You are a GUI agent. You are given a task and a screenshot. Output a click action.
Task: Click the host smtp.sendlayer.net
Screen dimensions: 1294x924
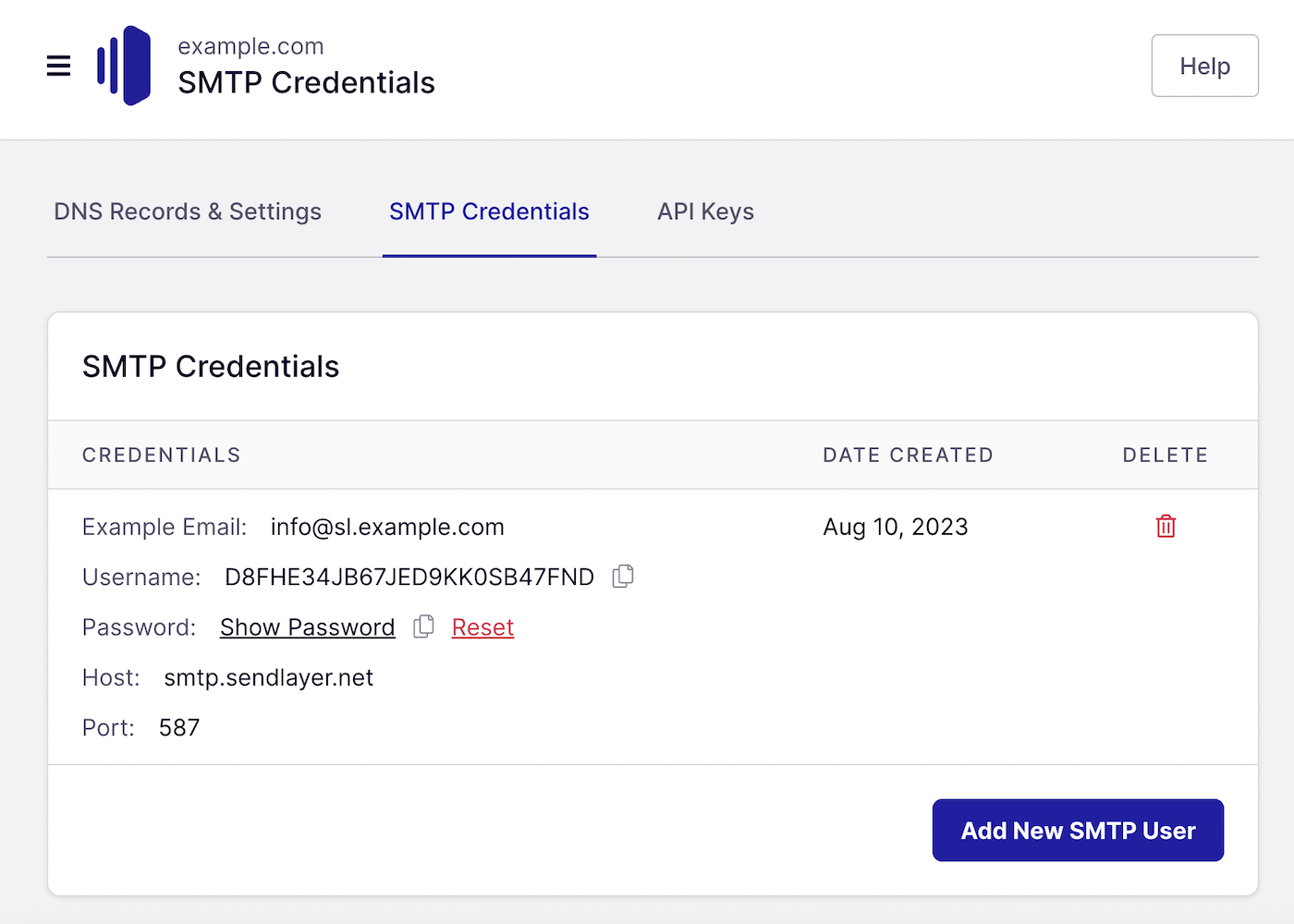click(x=268, y=677)
